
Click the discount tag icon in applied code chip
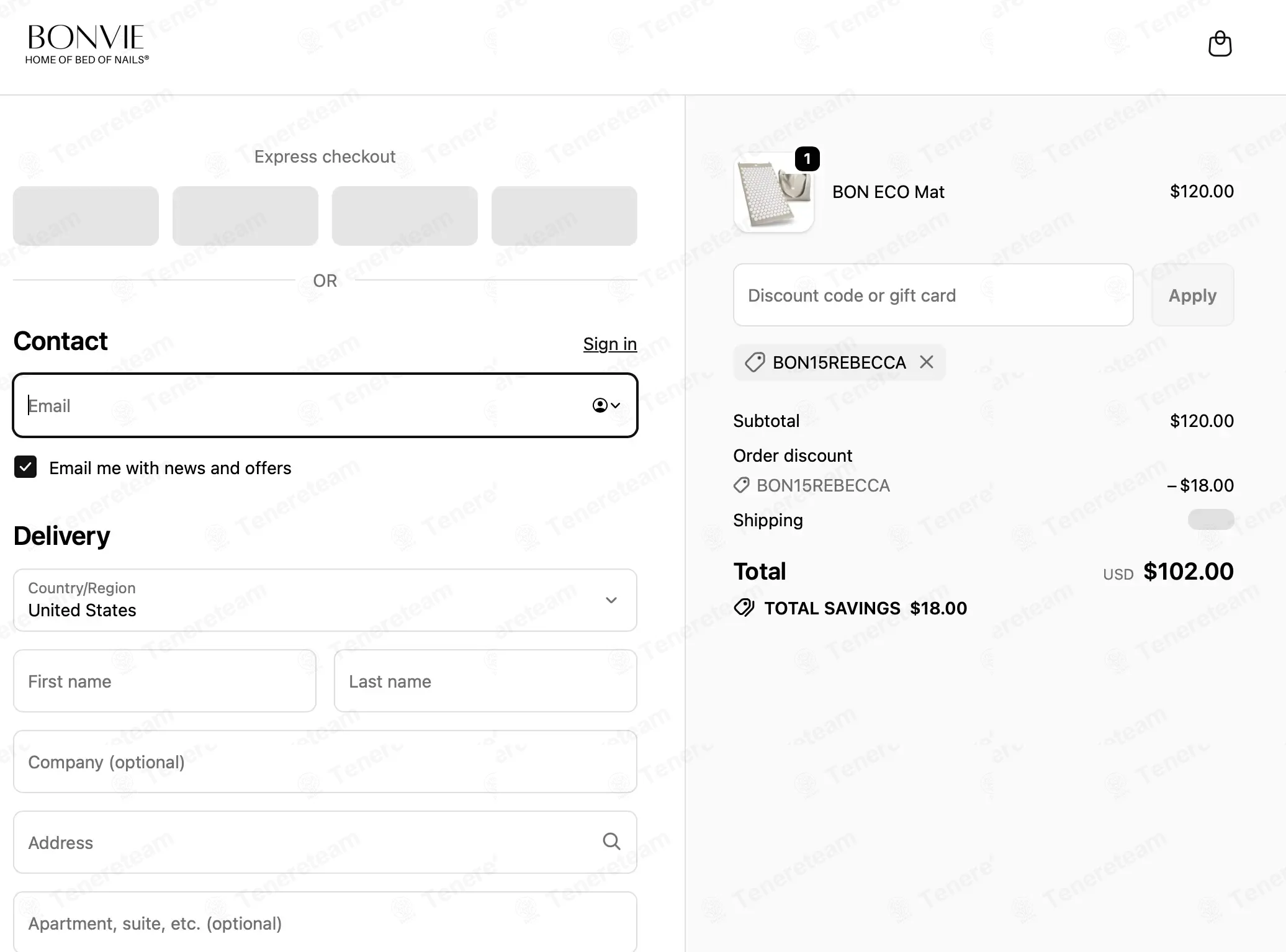[x=755, y=362]
